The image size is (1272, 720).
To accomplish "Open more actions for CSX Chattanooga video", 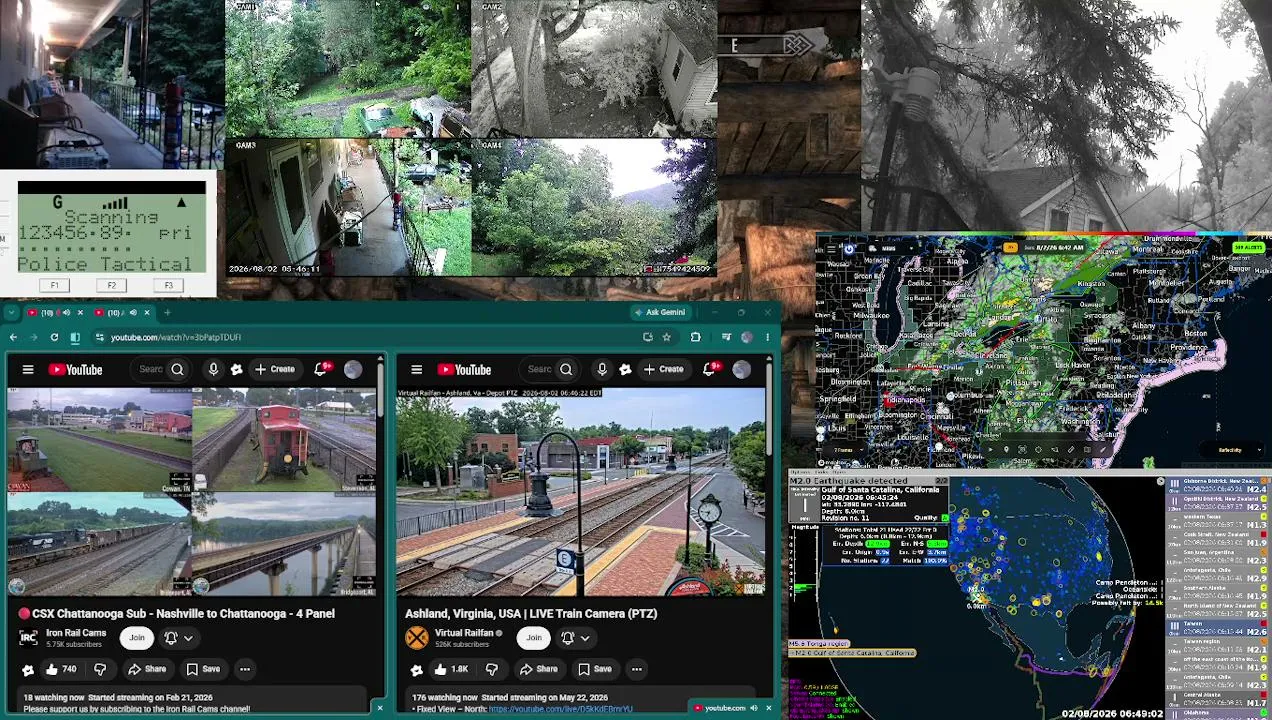I will [x=244, y=669].
